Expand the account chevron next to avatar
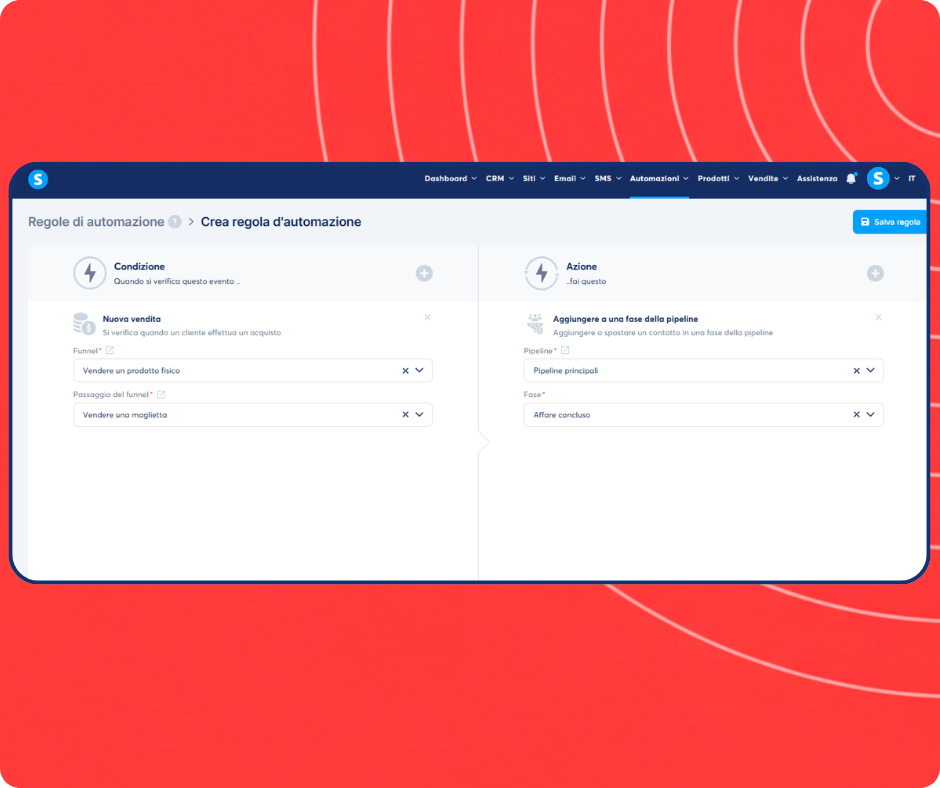940x788 pixels. click(897, 179)
